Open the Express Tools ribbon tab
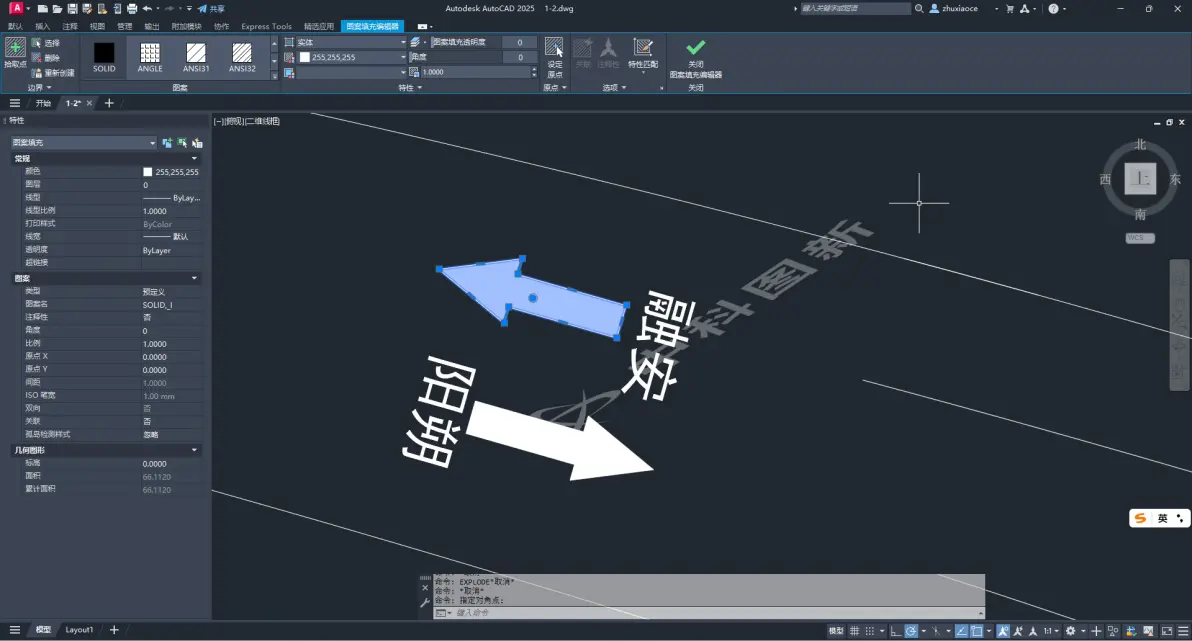 pos(266,26)
